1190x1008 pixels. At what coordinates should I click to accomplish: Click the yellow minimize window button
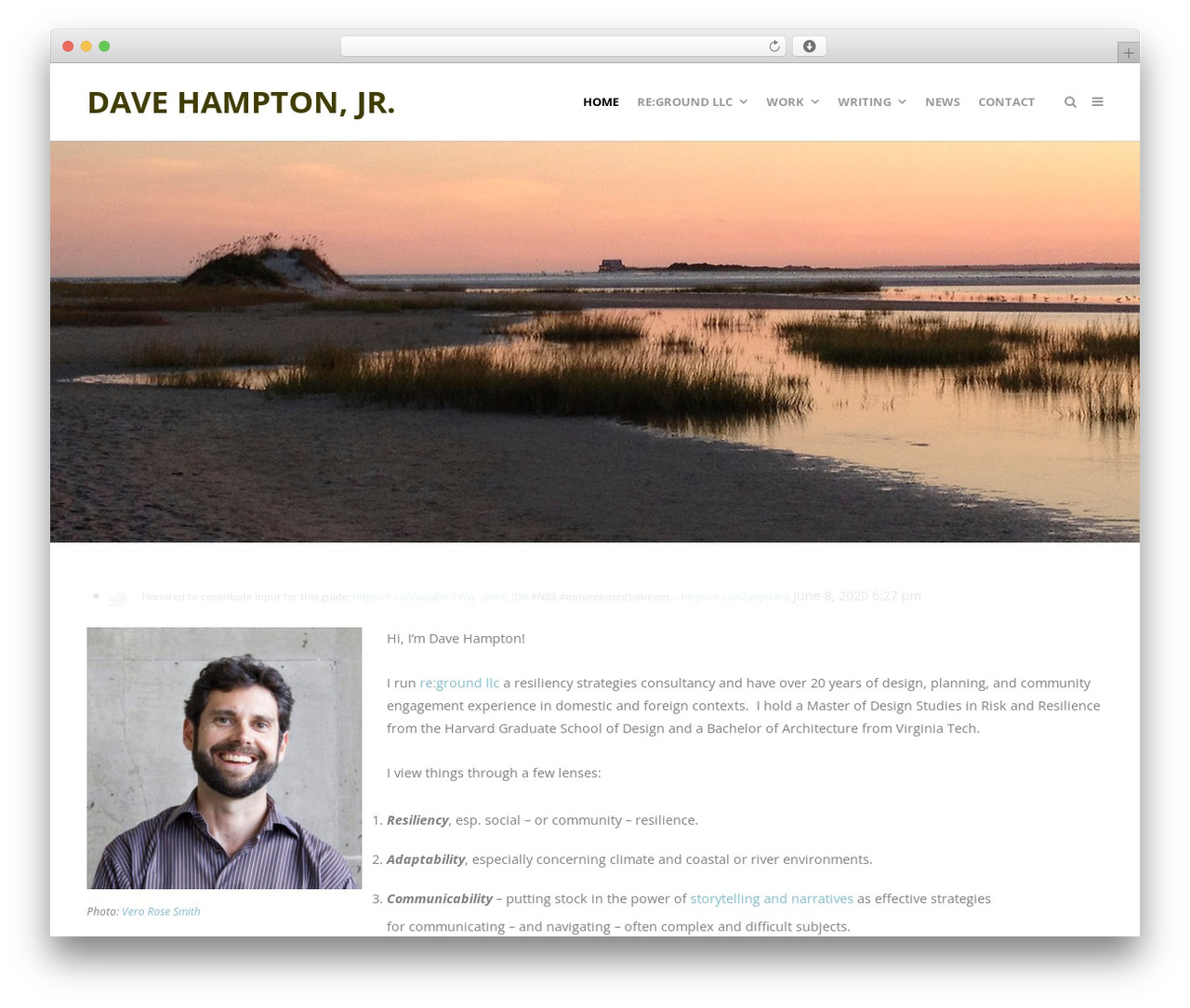(x=86, y=46)
